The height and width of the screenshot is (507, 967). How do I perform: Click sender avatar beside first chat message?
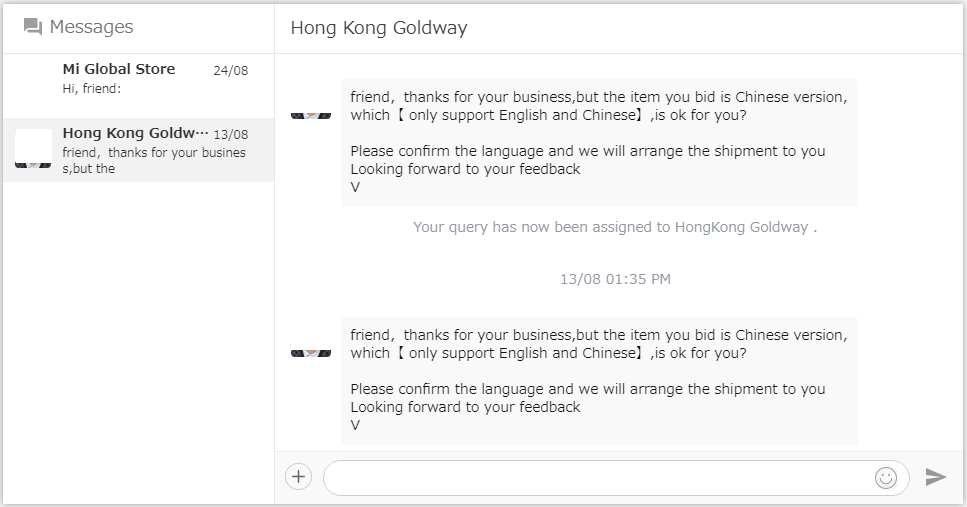[310, 116]
